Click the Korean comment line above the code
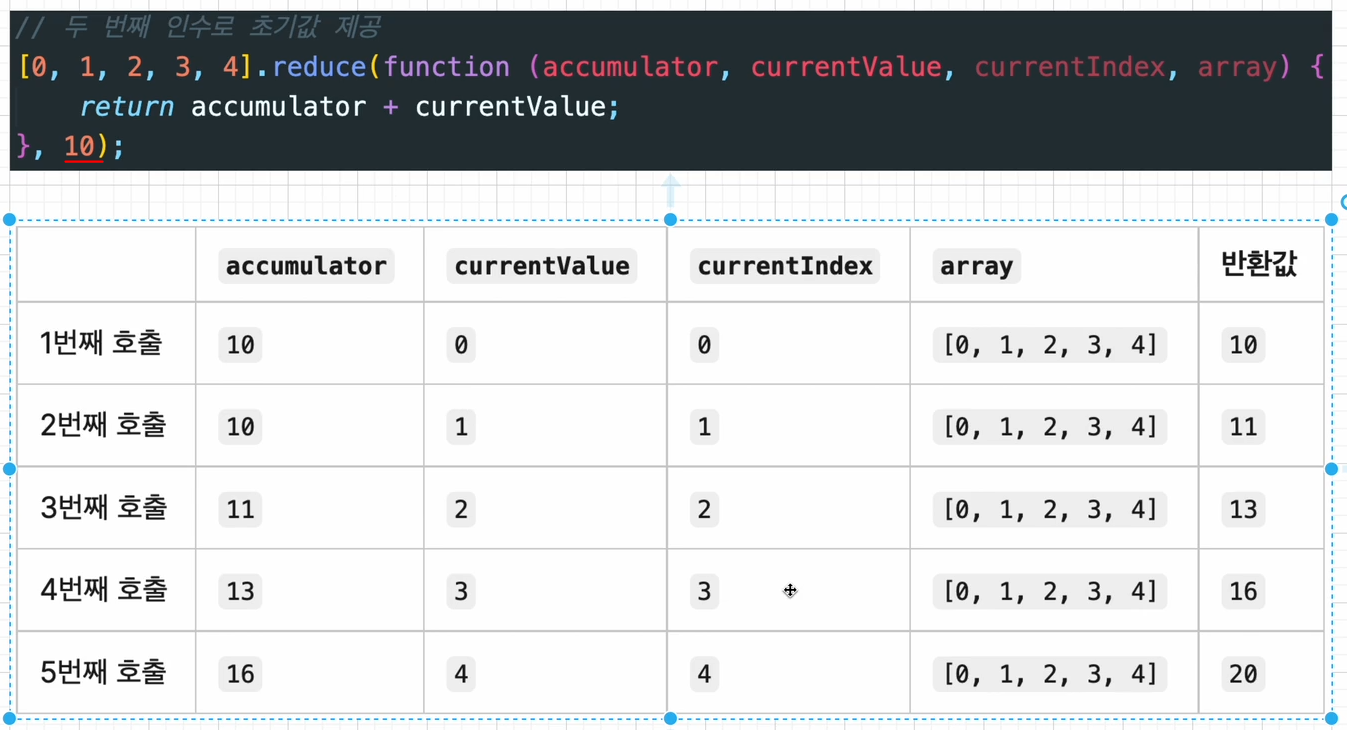Viewport: 1347px width, 730px height. (200, 27)
